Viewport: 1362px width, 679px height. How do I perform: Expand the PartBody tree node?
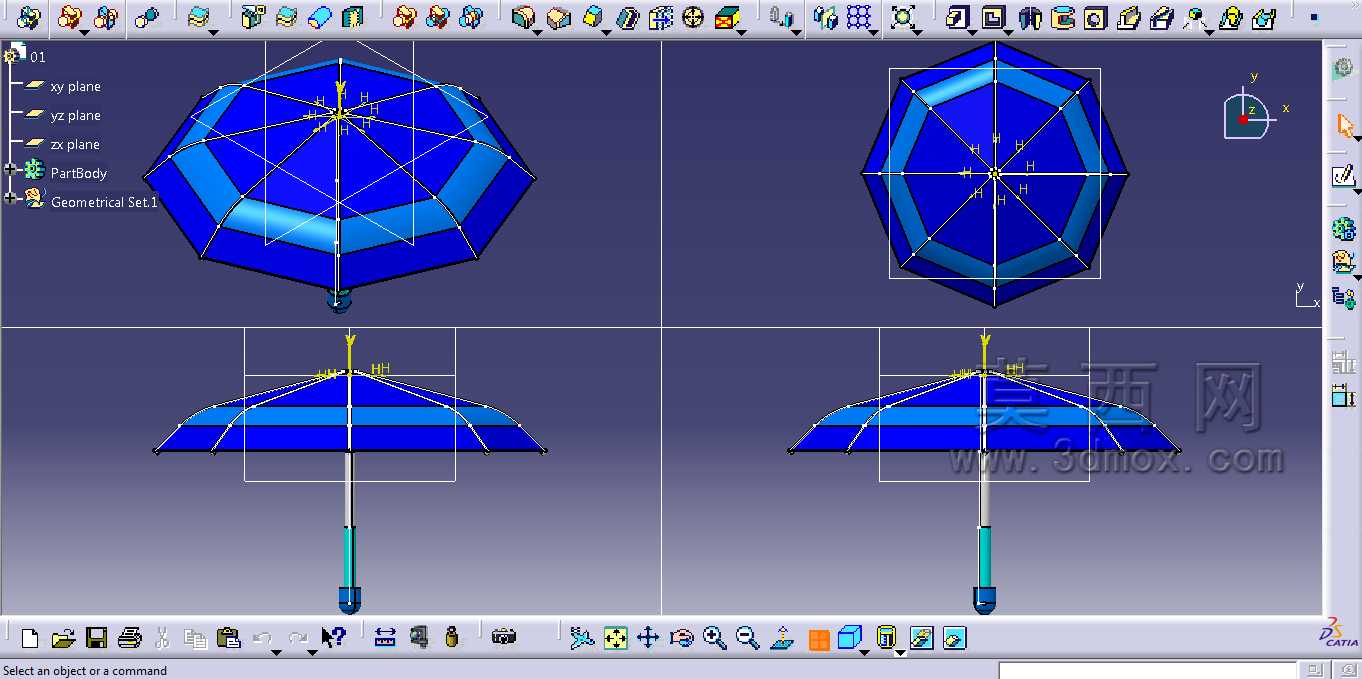tap(11, 170)
